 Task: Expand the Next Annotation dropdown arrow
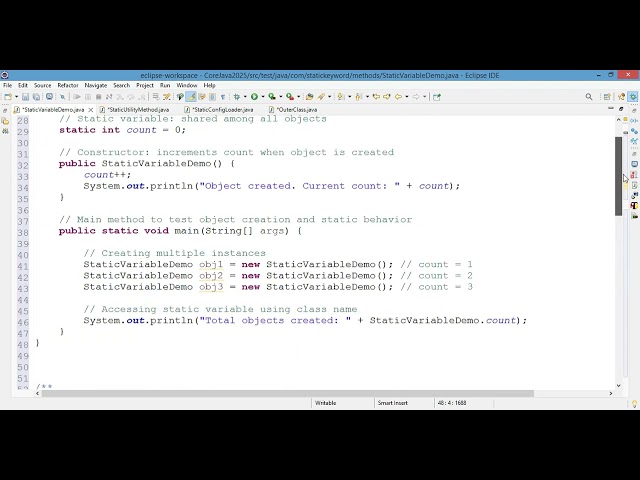[349, 97]
